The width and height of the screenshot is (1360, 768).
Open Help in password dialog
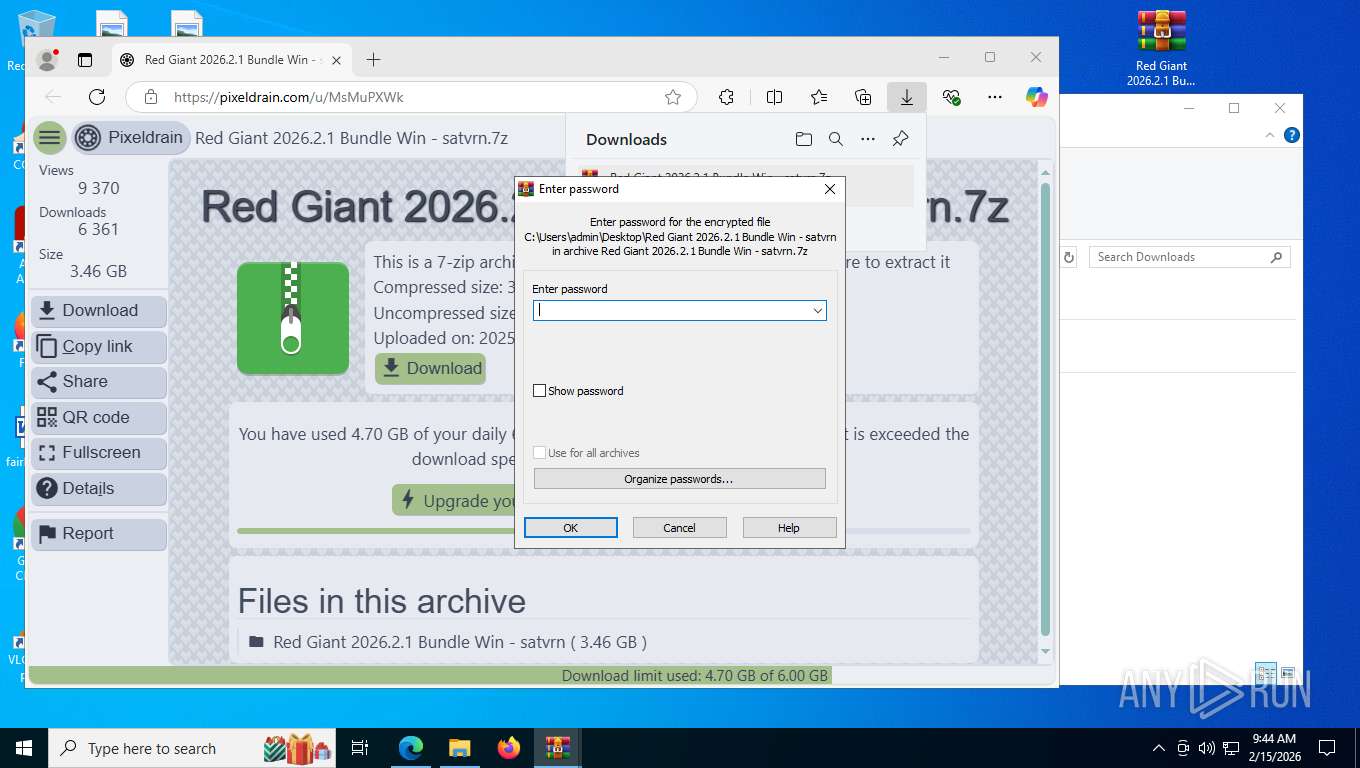[789, 528]
